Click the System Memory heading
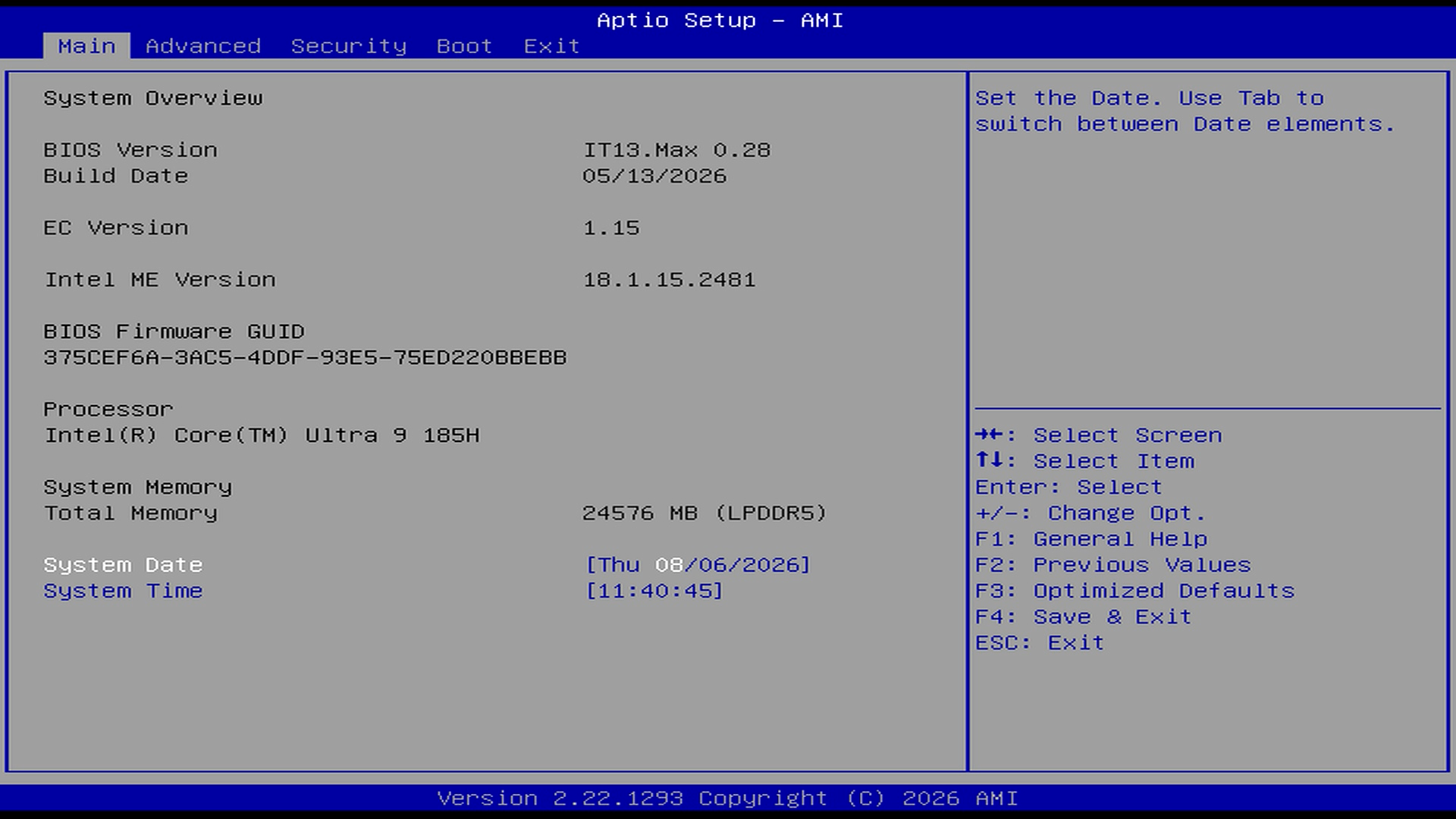 137,487
